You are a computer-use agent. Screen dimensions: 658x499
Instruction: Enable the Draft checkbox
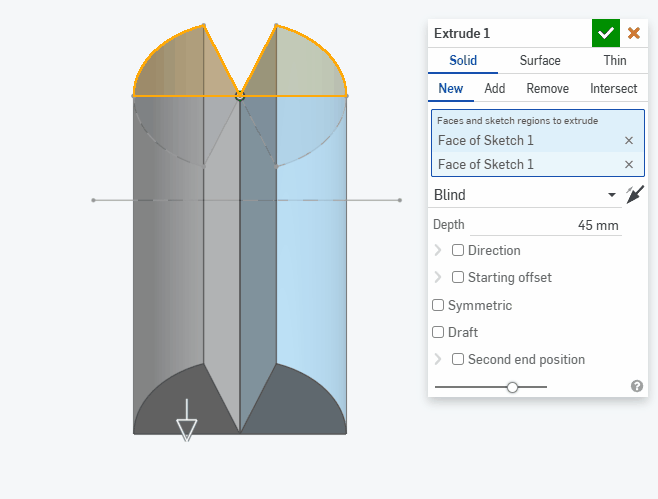click(438, 332)
